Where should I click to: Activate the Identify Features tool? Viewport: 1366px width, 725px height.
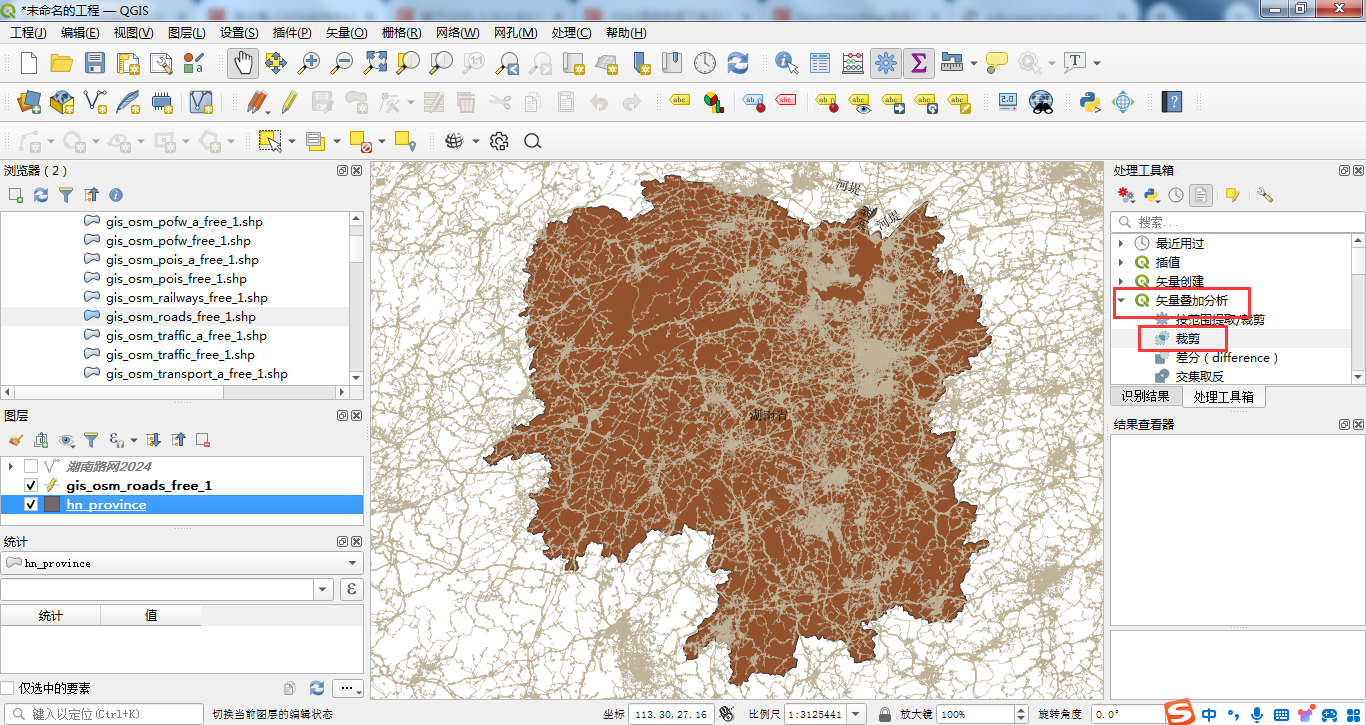coord(787,63)
